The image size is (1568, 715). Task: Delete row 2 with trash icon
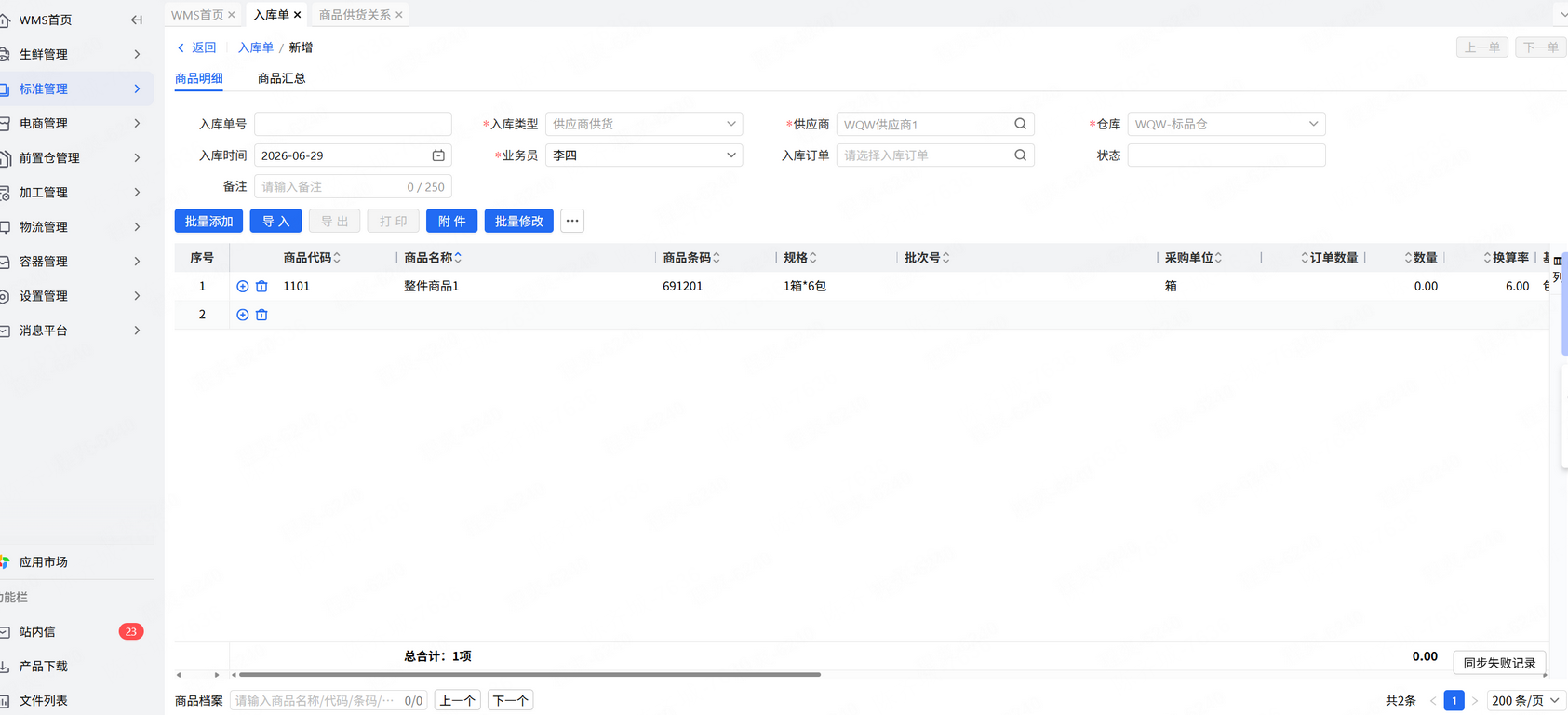pos(261,316)
